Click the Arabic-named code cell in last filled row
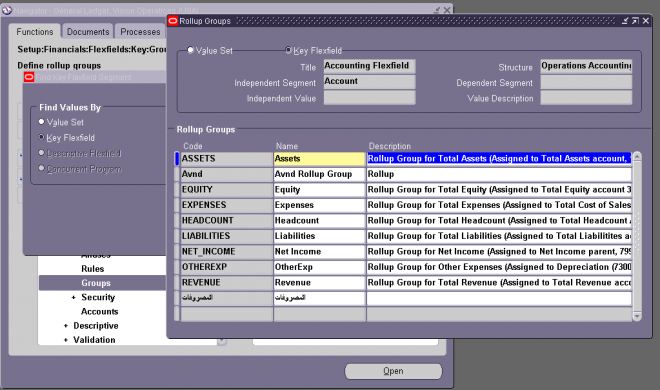The image size is (660, 390). tap(226, 298)
